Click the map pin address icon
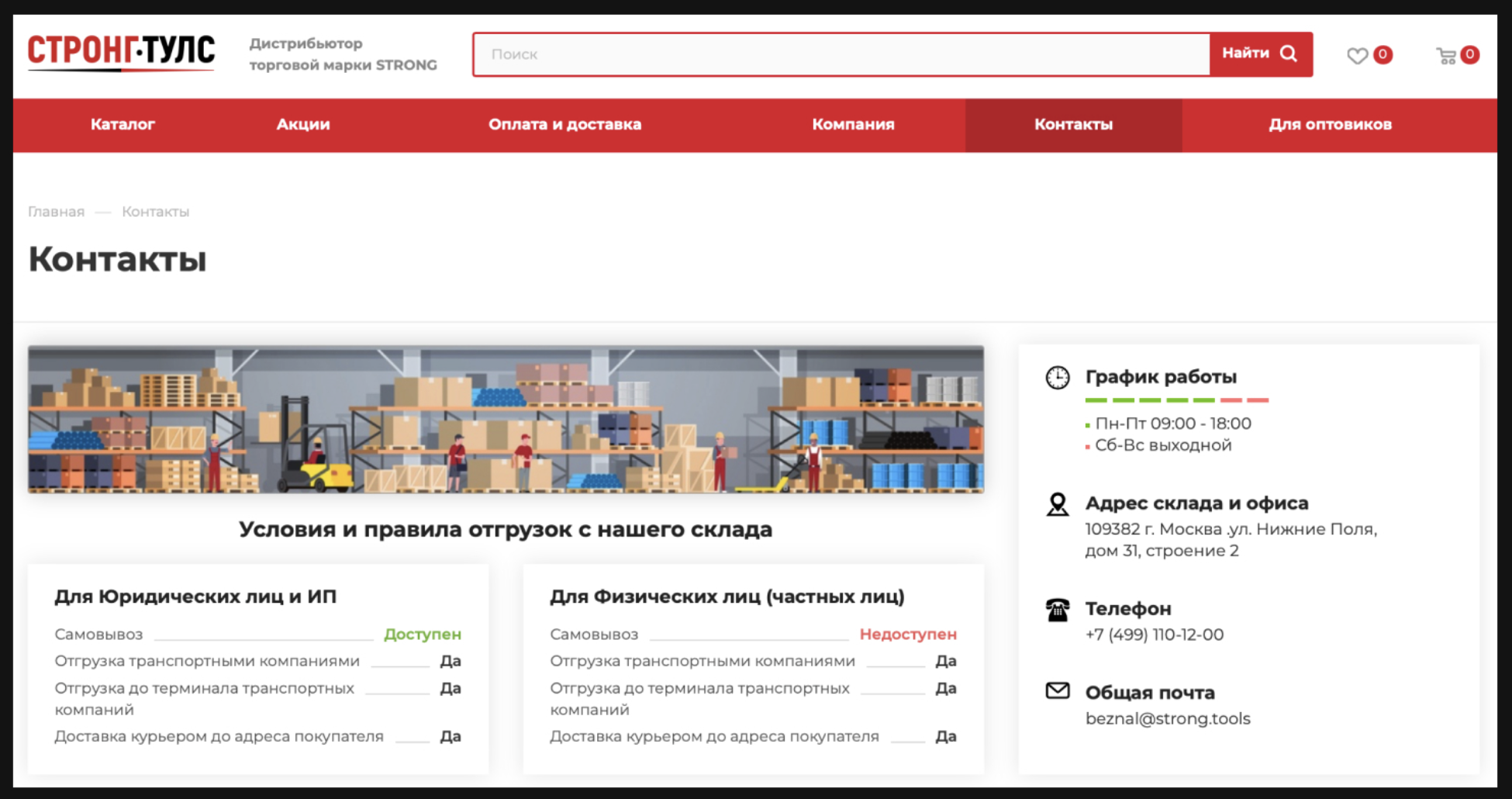Viewport: 1512px width, 799px height. coord(1057,504)
